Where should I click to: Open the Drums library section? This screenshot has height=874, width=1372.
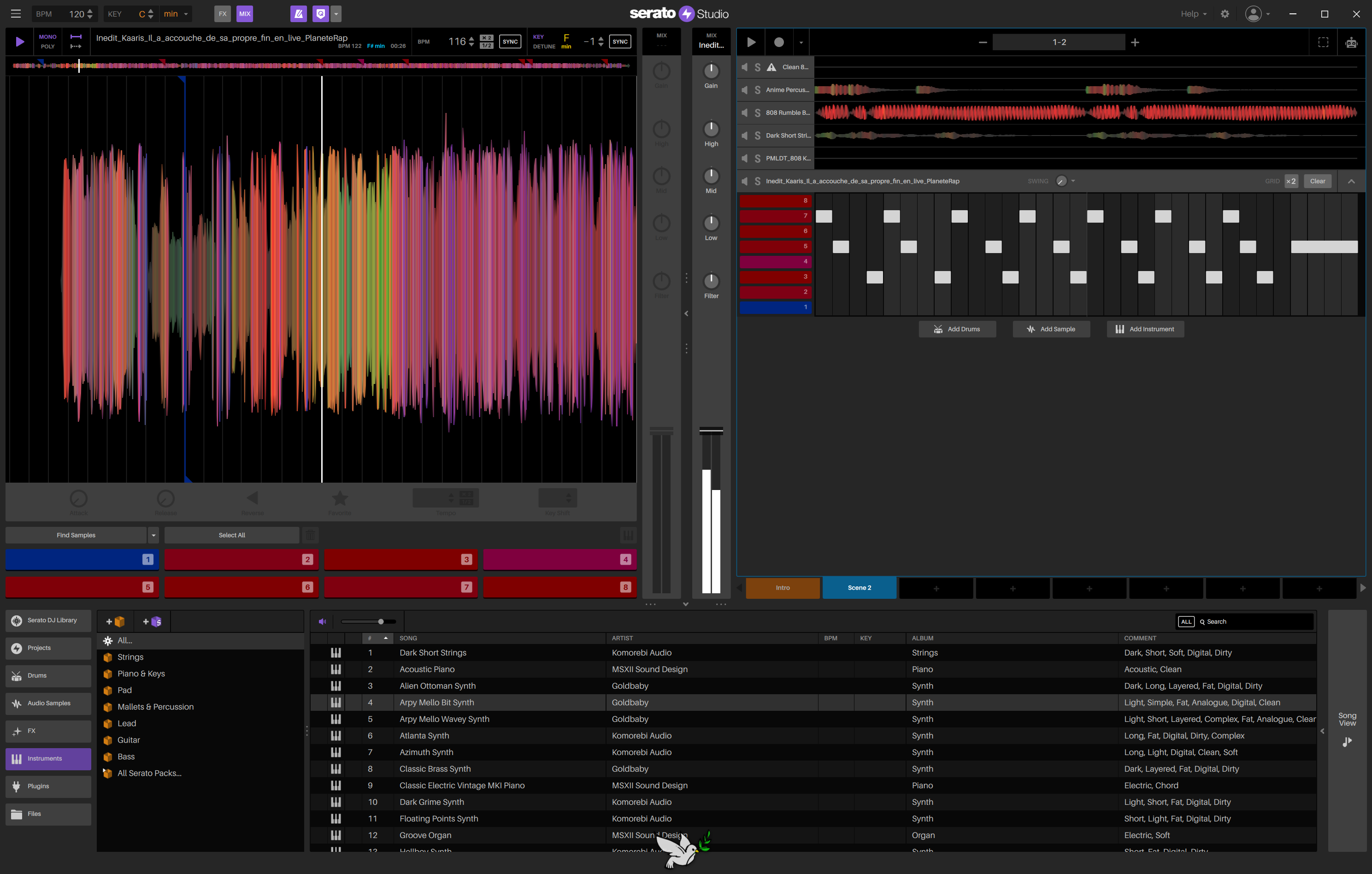point(48,676)
